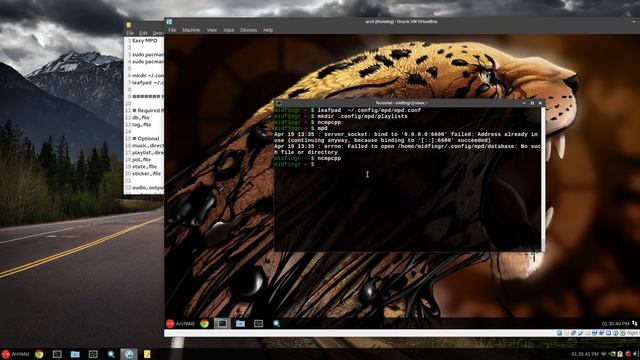
Task: Open the search magnifier in guest taskbar
Action: tap(276, 324)
